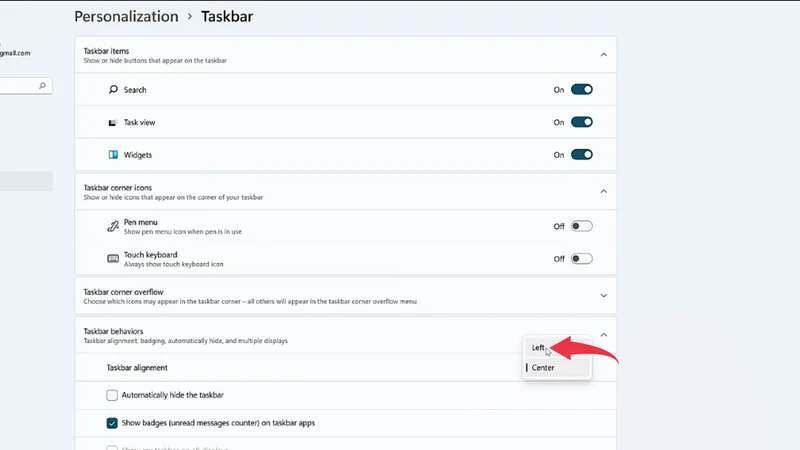Click the Task view icon

point(113,123)
